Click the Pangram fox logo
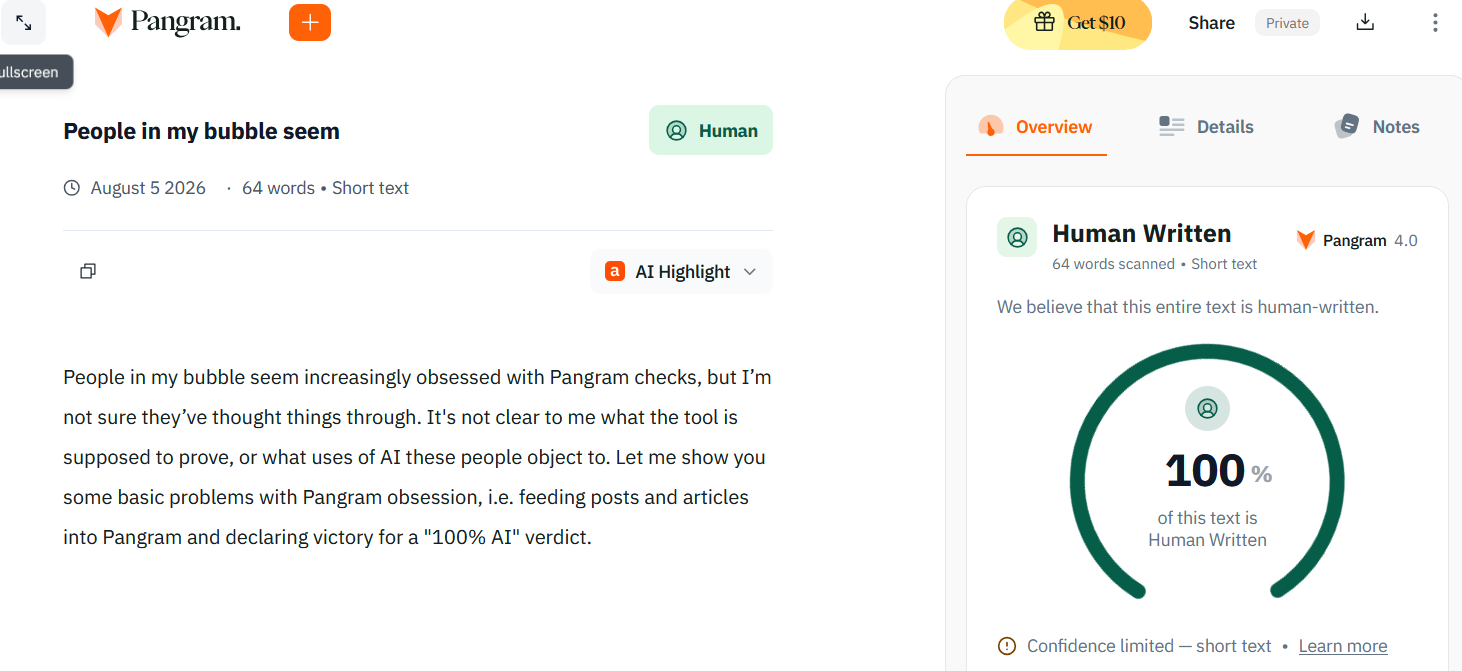The height and width of the screenshot is (671, 1462). 108,22
